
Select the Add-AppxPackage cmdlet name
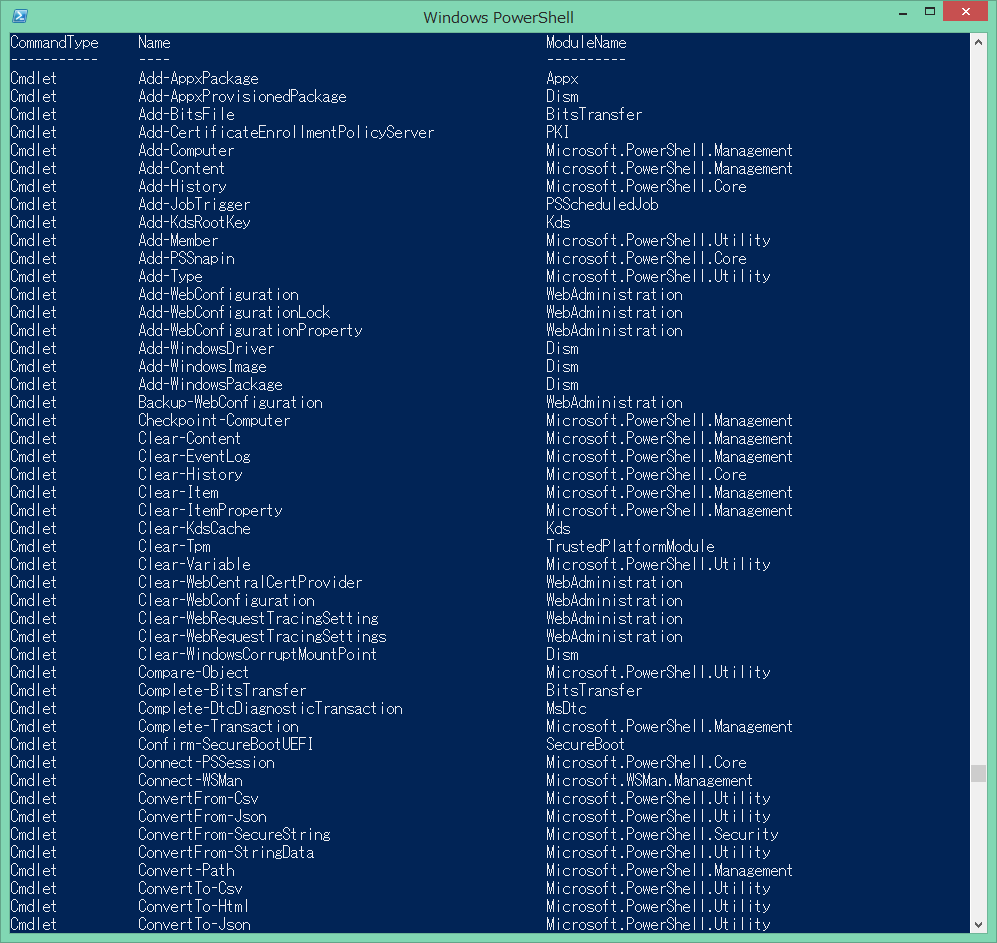(198, 78)
